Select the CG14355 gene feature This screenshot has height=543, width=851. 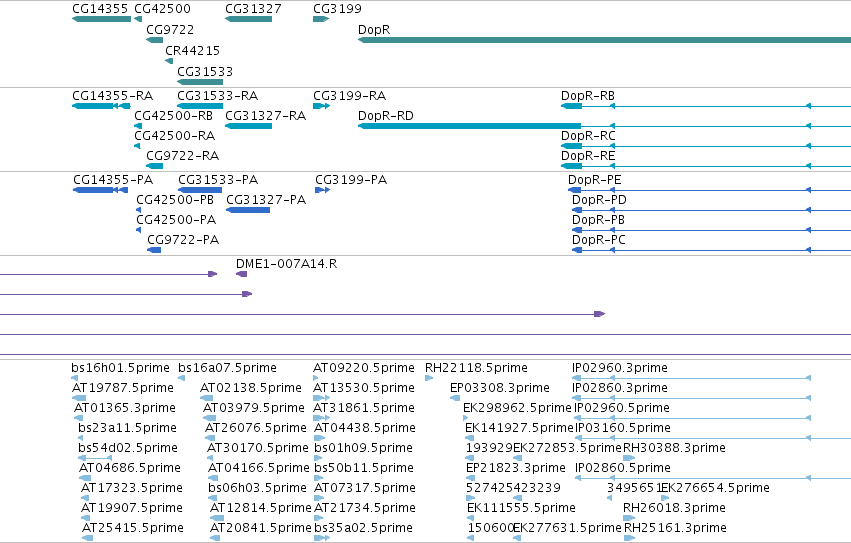tap(101, 19)
